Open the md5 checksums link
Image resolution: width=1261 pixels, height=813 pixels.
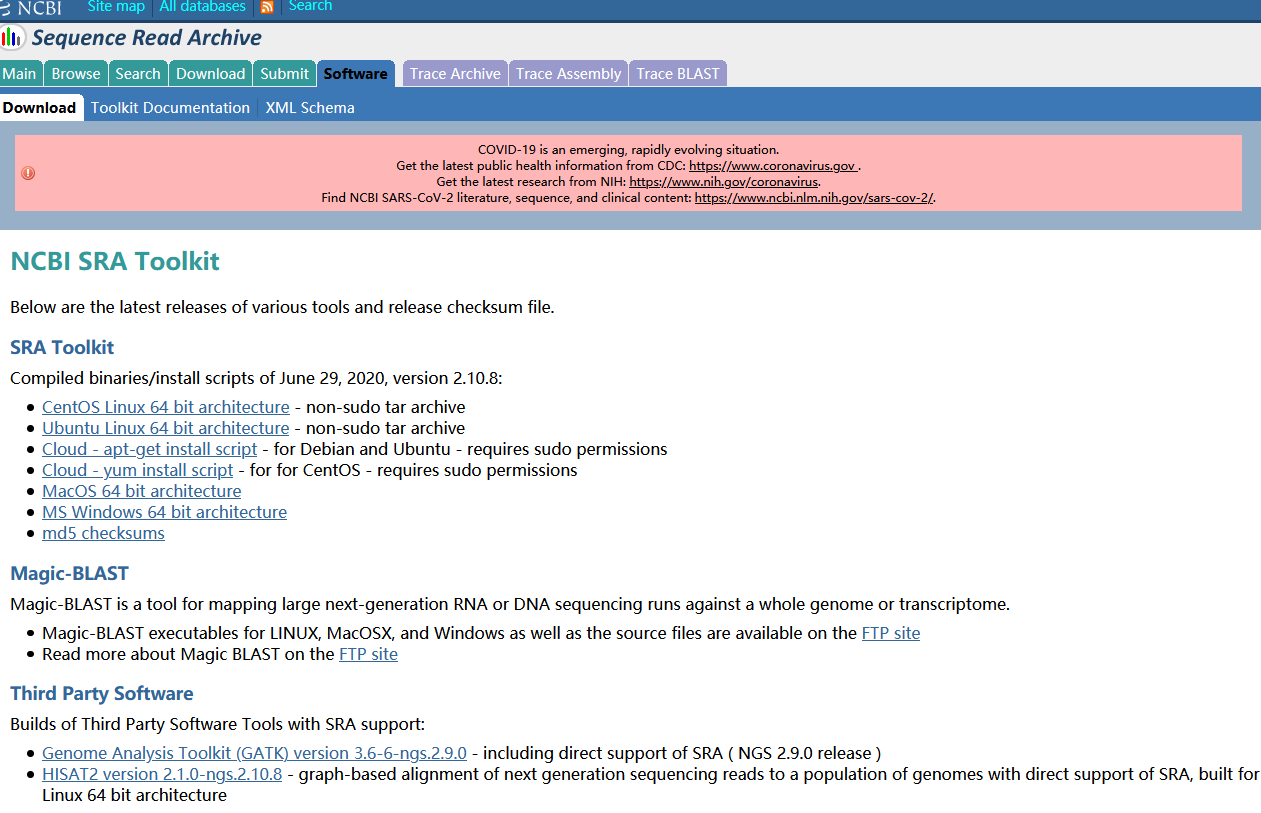click(x=103, y=533)
